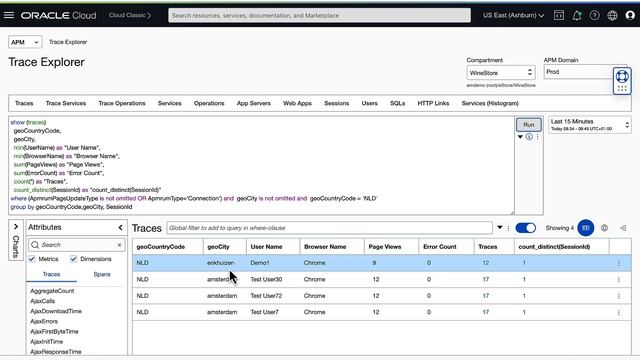This screenshot has width=640, height=360.
Task: Open the SQLs tab
Action: tap(397, 103)
